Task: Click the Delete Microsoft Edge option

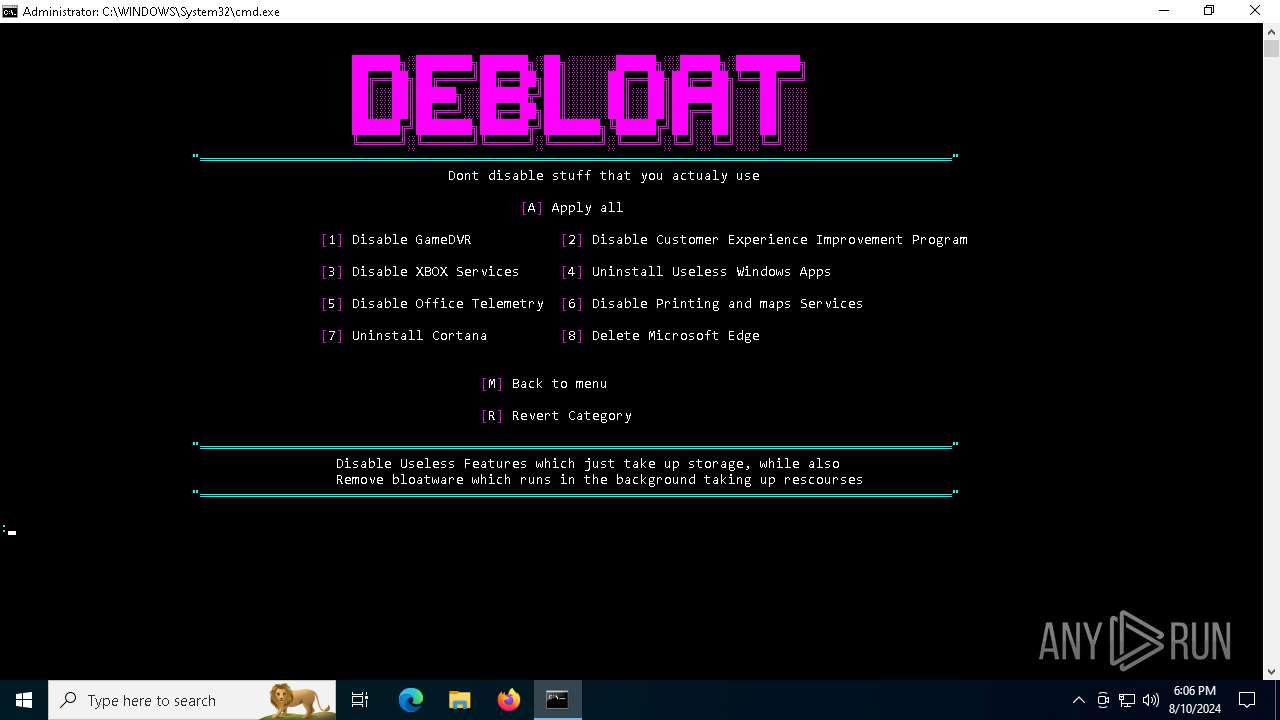Action: 660,336
